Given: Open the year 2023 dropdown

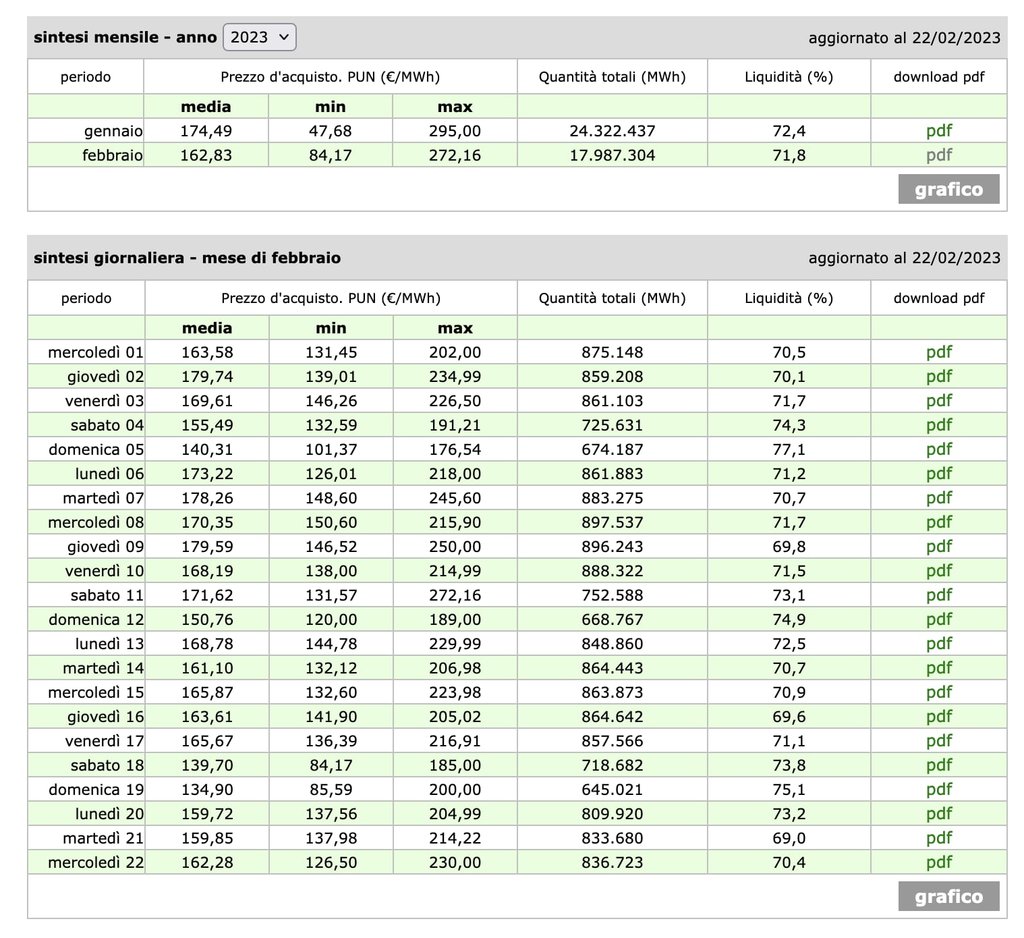Looking at the screenshot, I should [x=259, y=37].
